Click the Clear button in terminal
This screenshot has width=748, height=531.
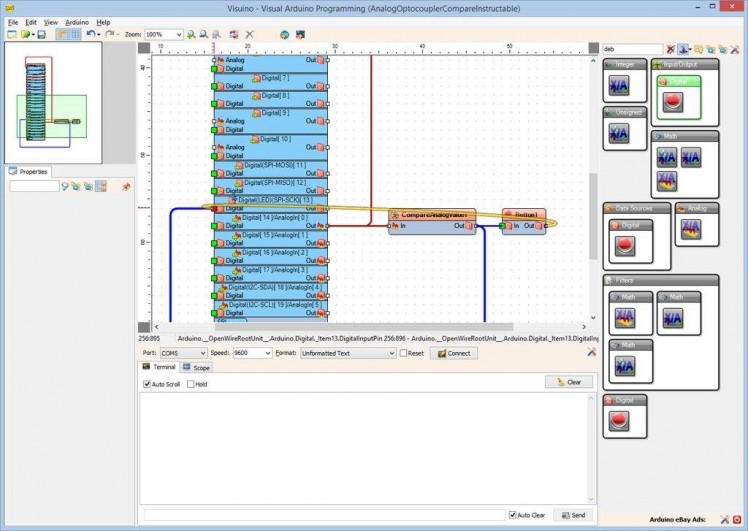(x=569, y=382)
